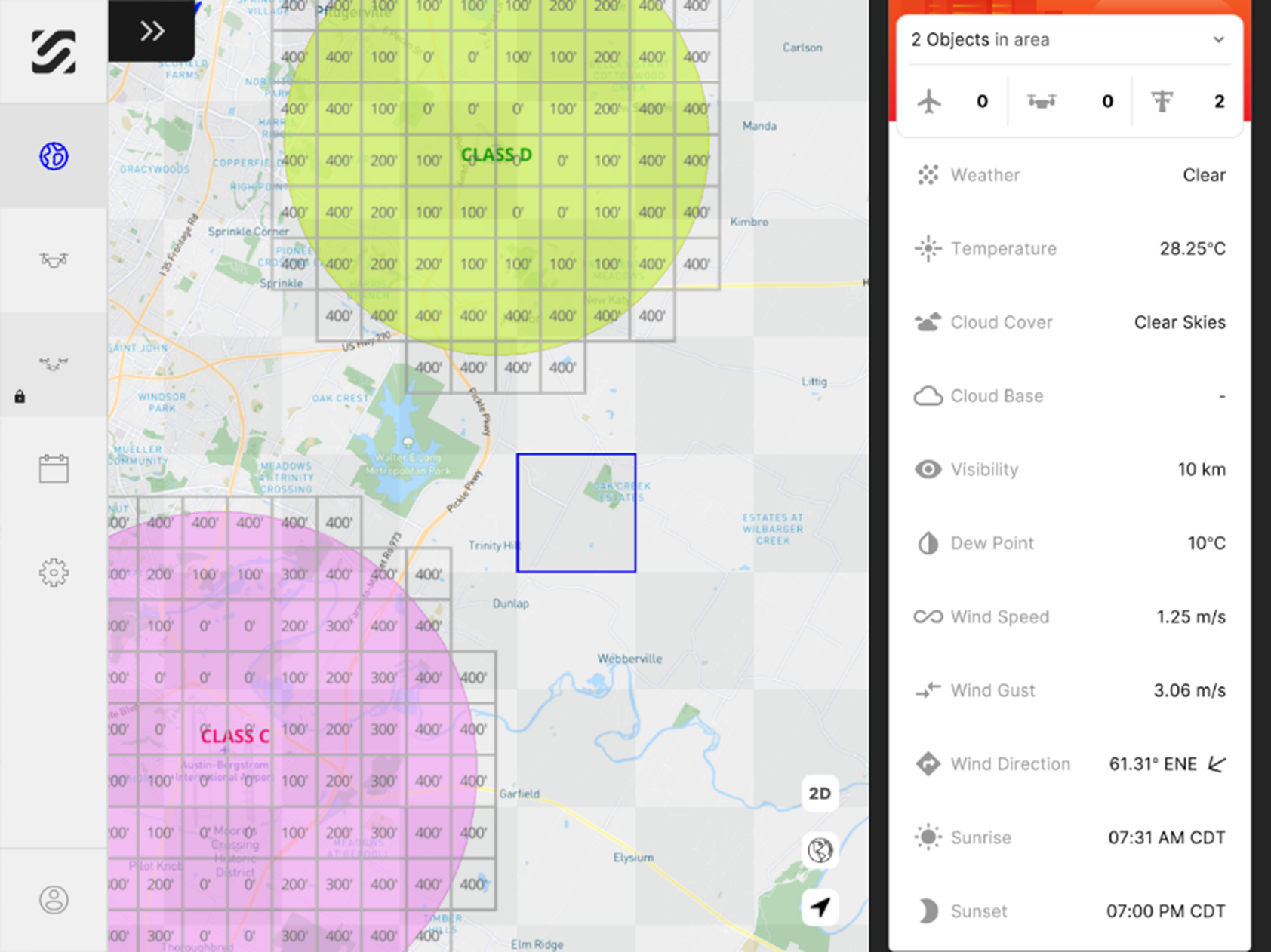Click the Dunlap map label
The width and height of the screenshot is (1271, 952).
coord(511,603)
